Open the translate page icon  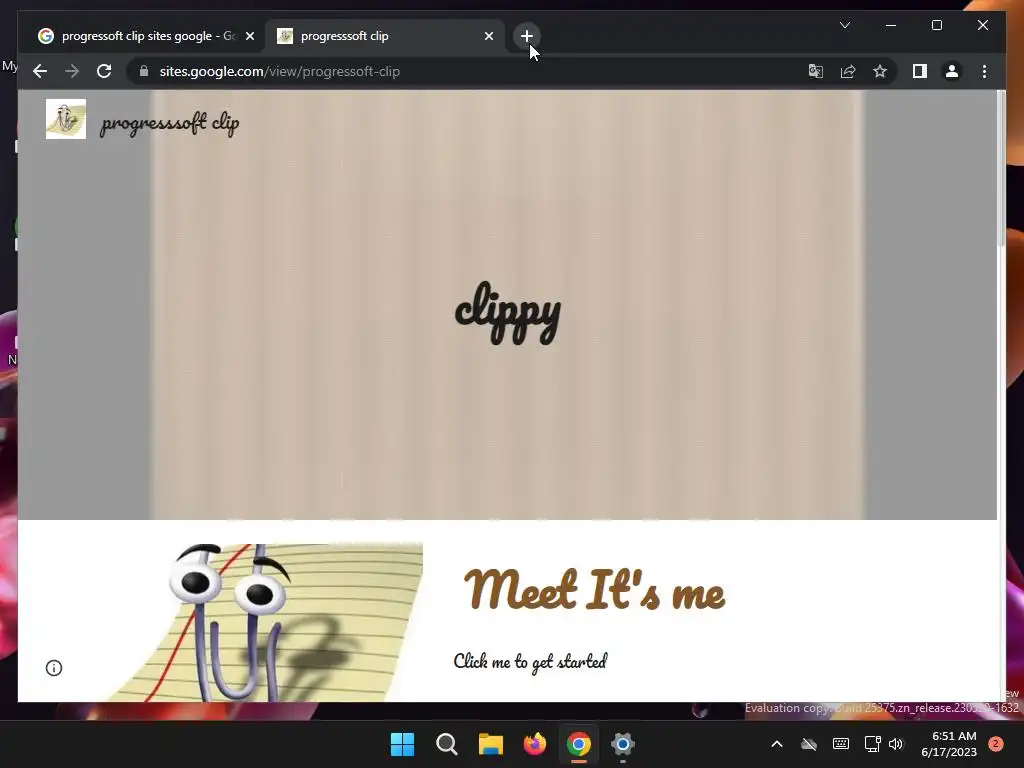[816, 71]
